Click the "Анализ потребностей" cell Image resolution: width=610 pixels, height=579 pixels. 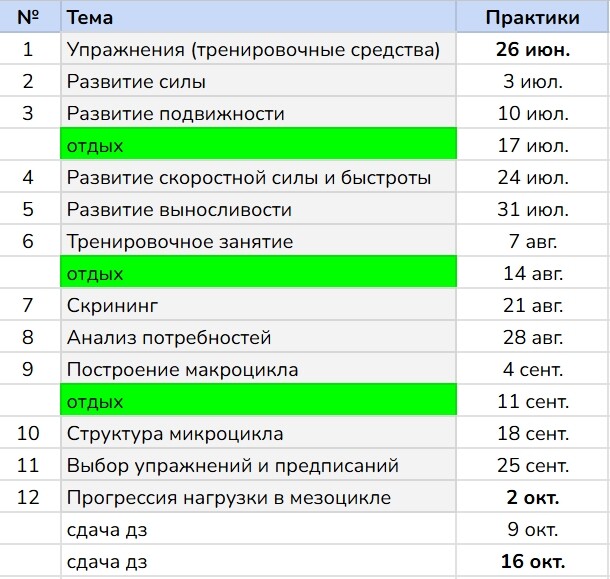(x=258, y=338)
